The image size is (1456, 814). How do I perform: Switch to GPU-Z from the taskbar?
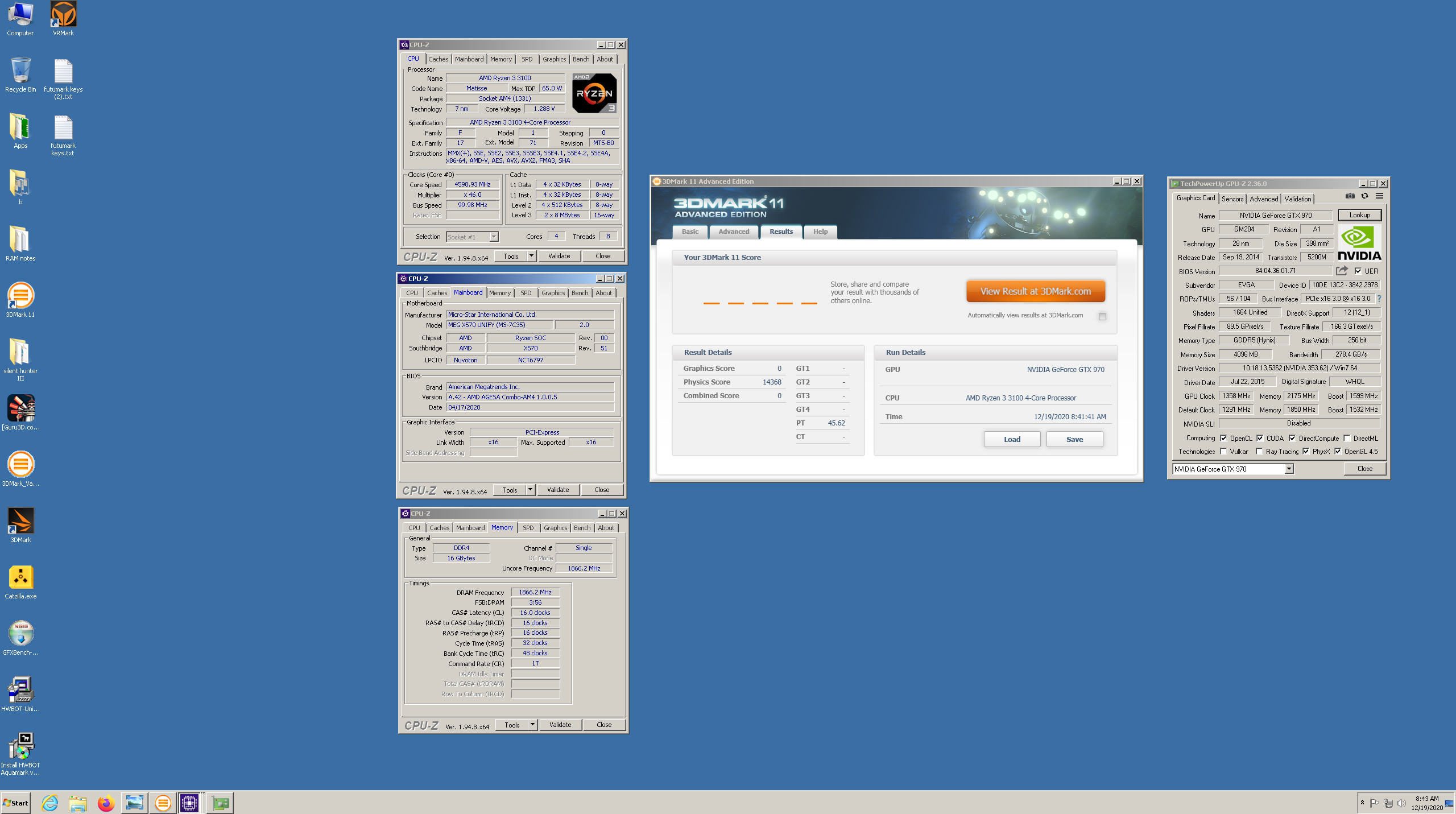point(220,803)
